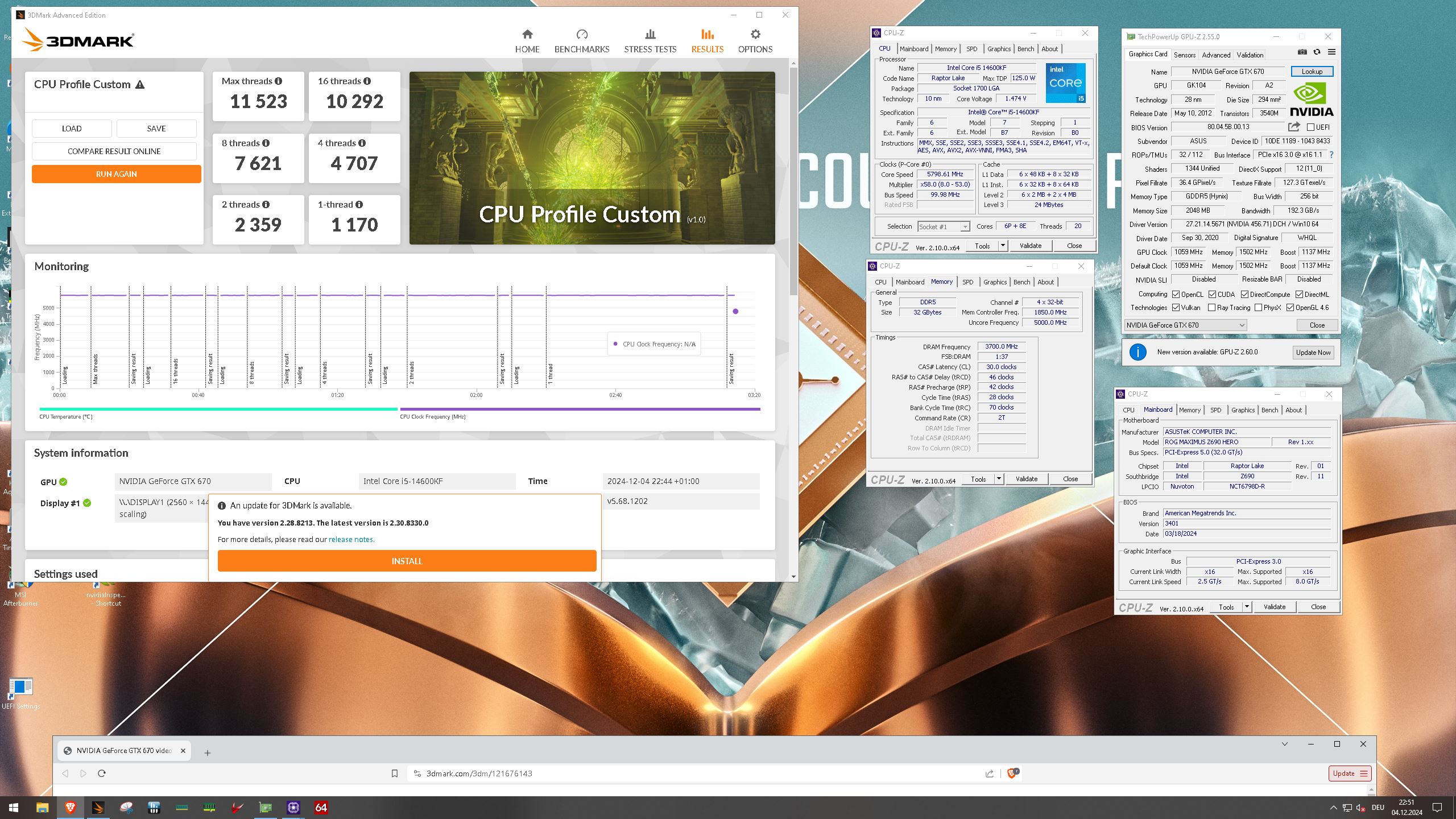Toggle OpenCL checkbox in GPU-Z
The height and width of the screenshot is (819, 1456).
[x=1176, y=295]
